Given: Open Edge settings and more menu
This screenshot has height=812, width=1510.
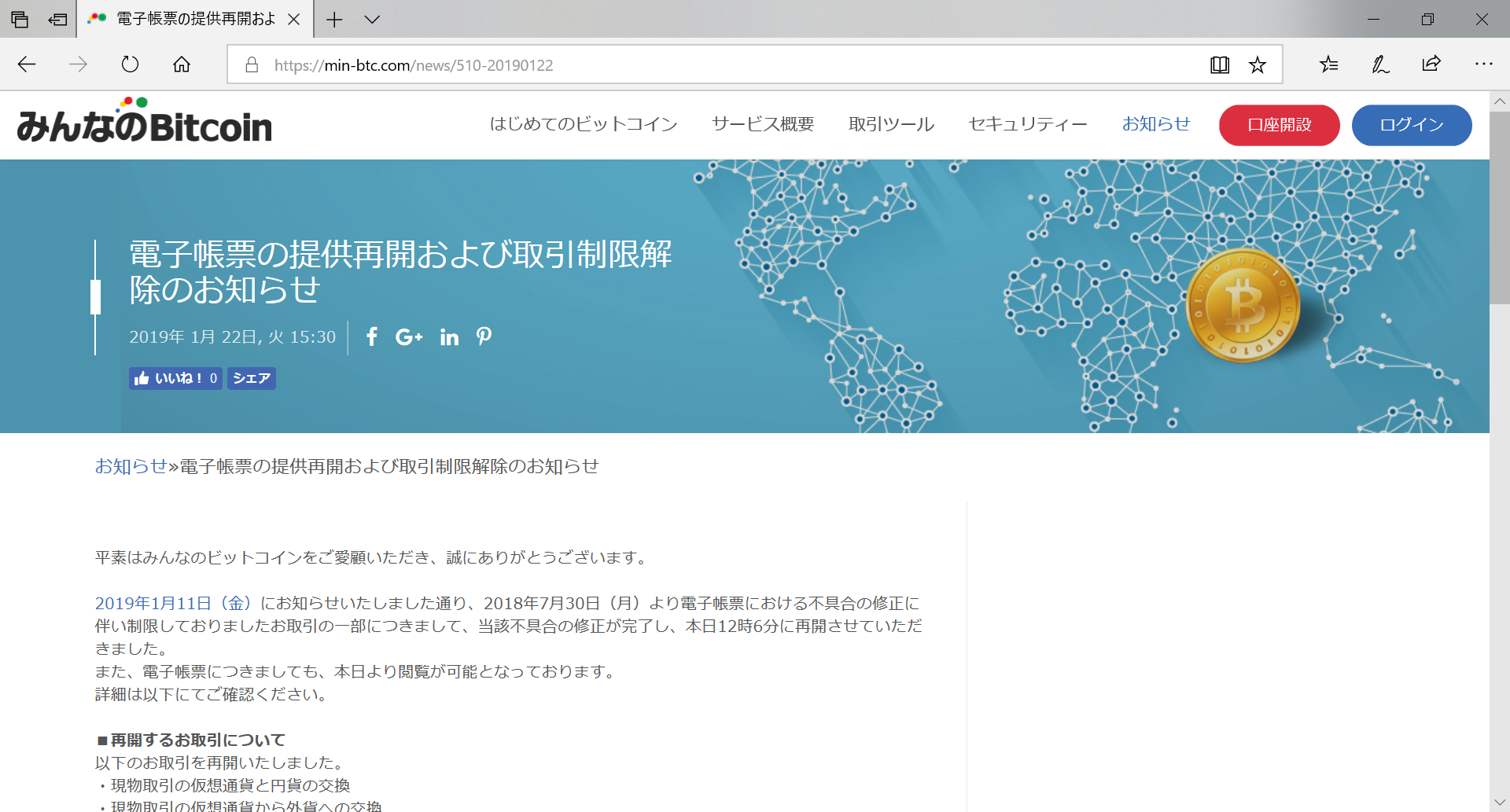Looking at the screenshot, I should coord(1483,64).
